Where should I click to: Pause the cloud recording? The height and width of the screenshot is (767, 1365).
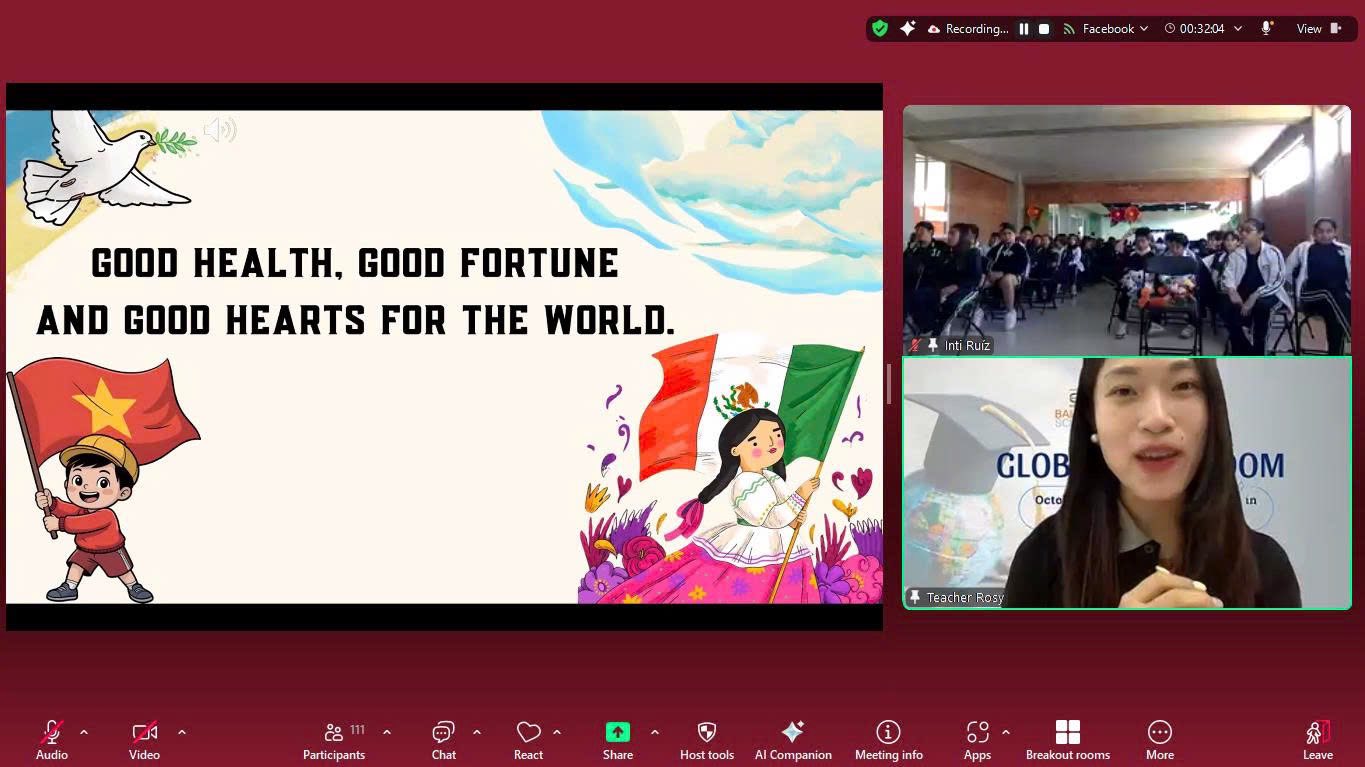[x=1023, y=29]
